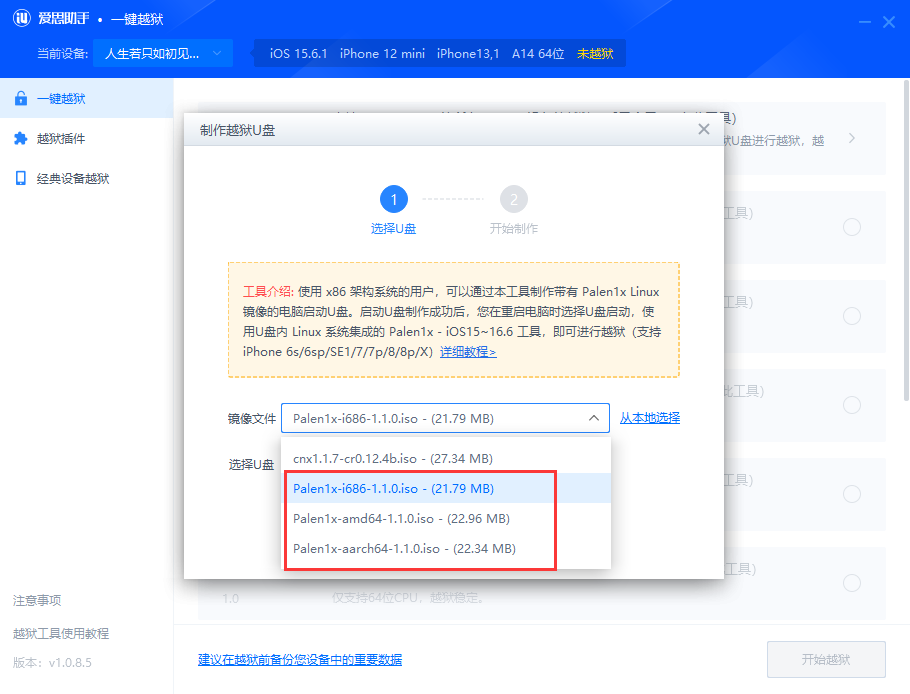Click the iPhone 12 mini model text

pyautogui.click(x=382, y=54)
